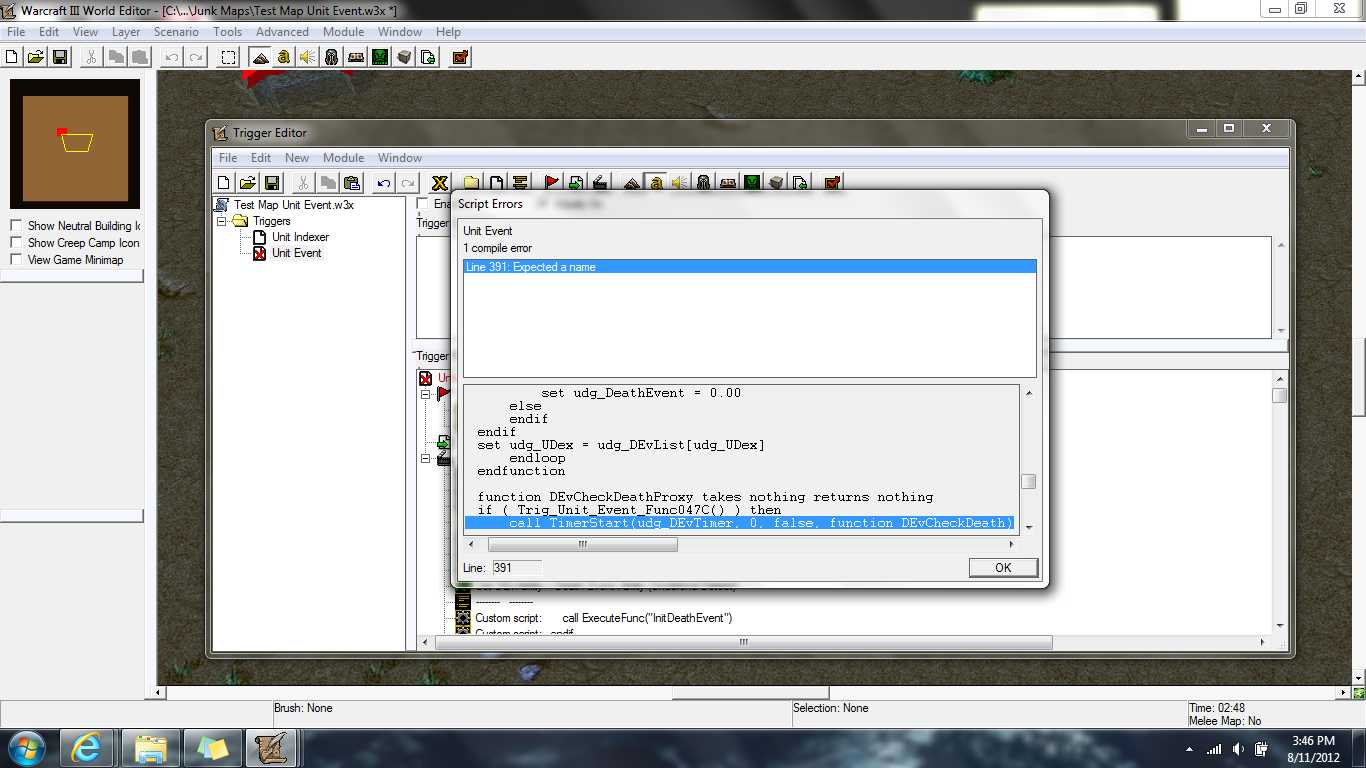Image resolution: width=1366 pixels, height=768 pixels.
Task: Click the Paste icon in Trigger Editor toolbar
Action: coord(351,182)
